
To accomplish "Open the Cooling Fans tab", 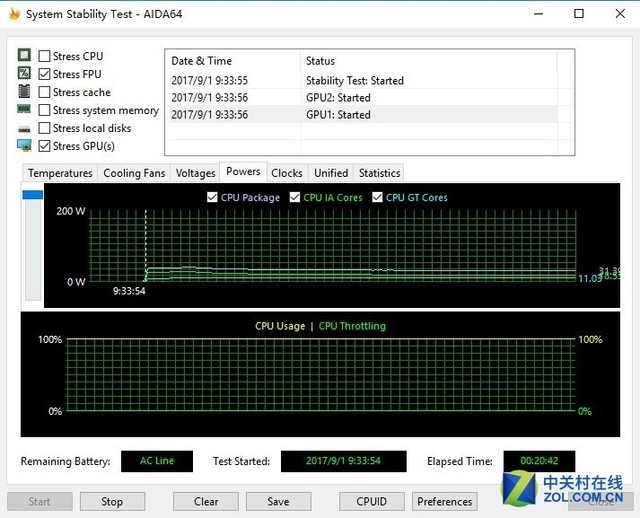I will tap(134, 173).
